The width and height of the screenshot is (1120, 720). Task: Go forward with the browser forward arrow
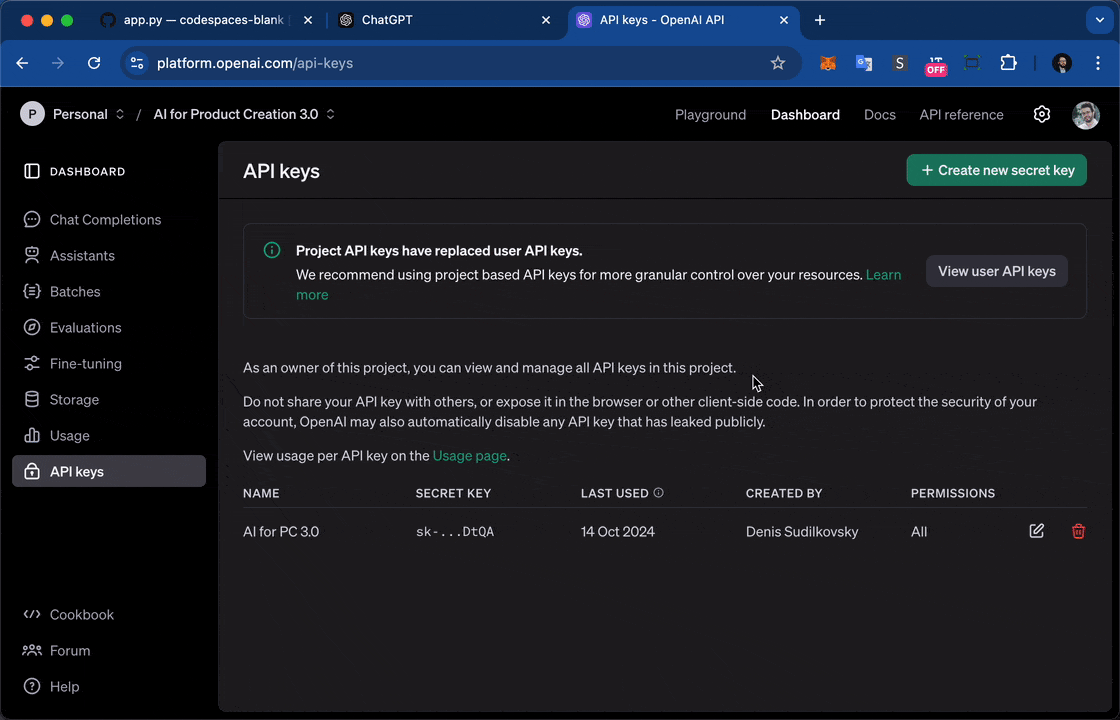(58, 63)
